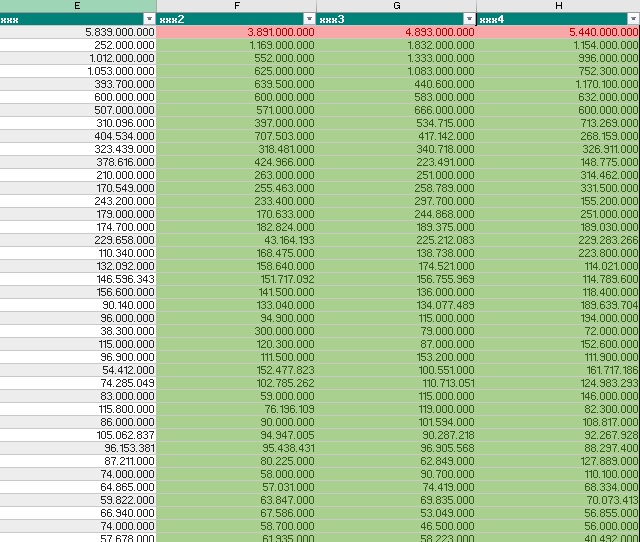Click the xxx2 table header cell

(236, 19)
